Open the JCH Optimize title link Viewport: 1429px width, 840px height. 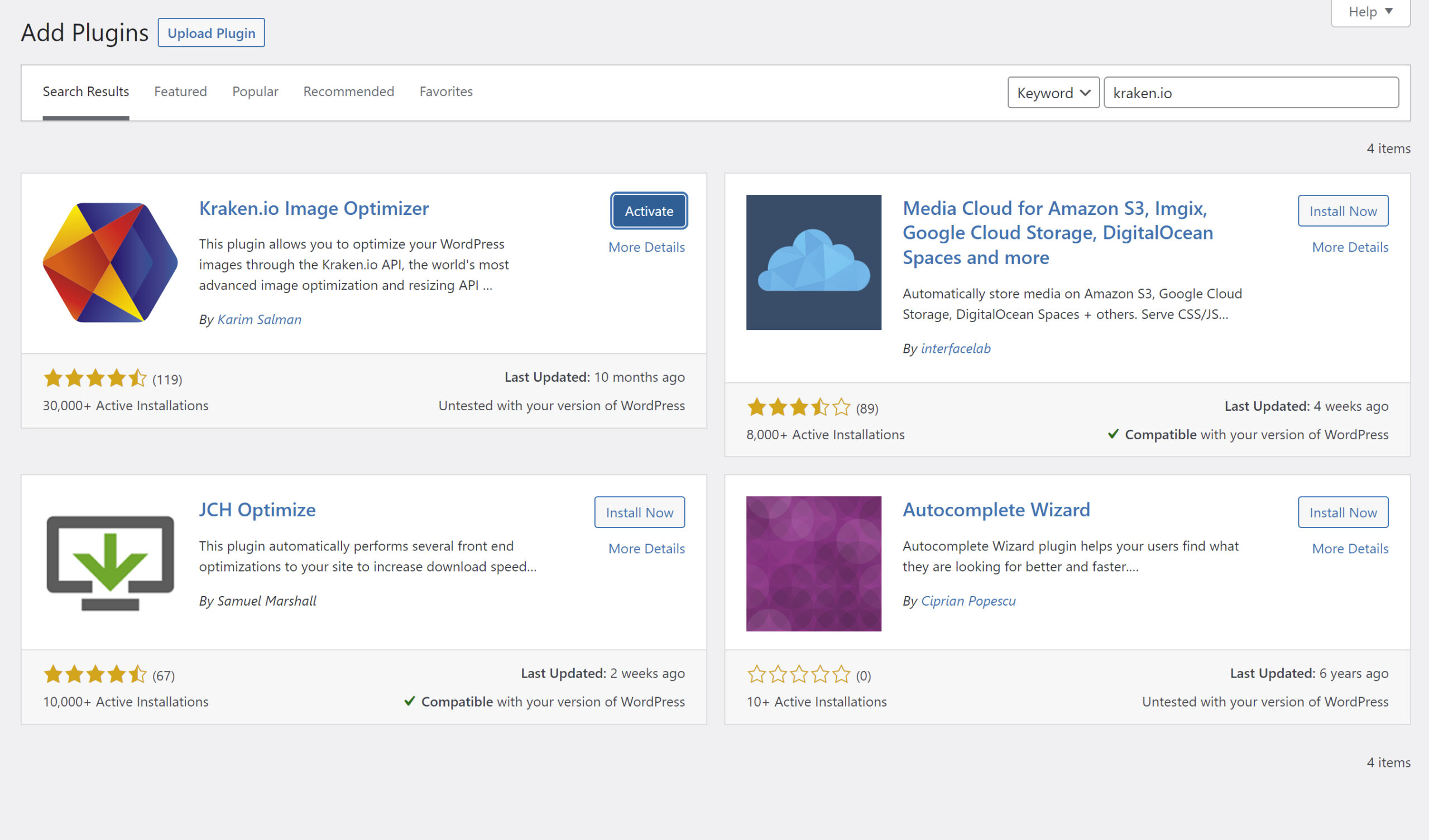click(257, 510)
